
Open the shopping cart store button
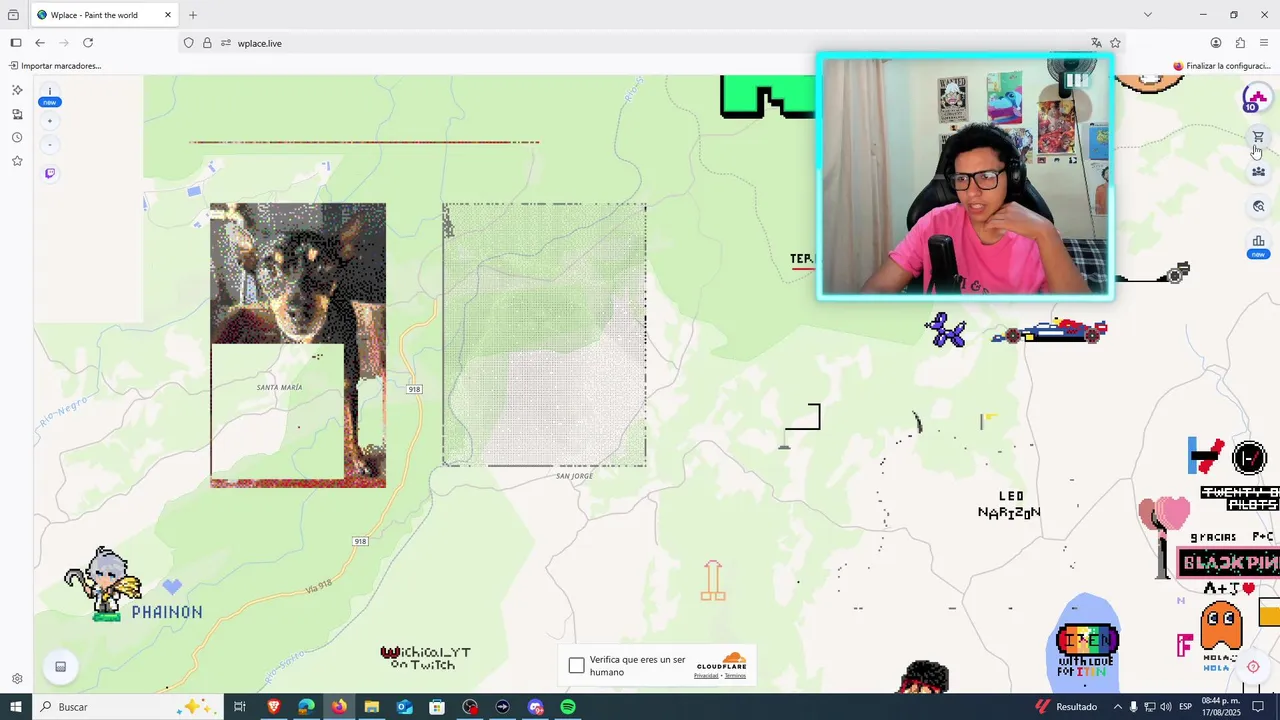pos(1258,137)
